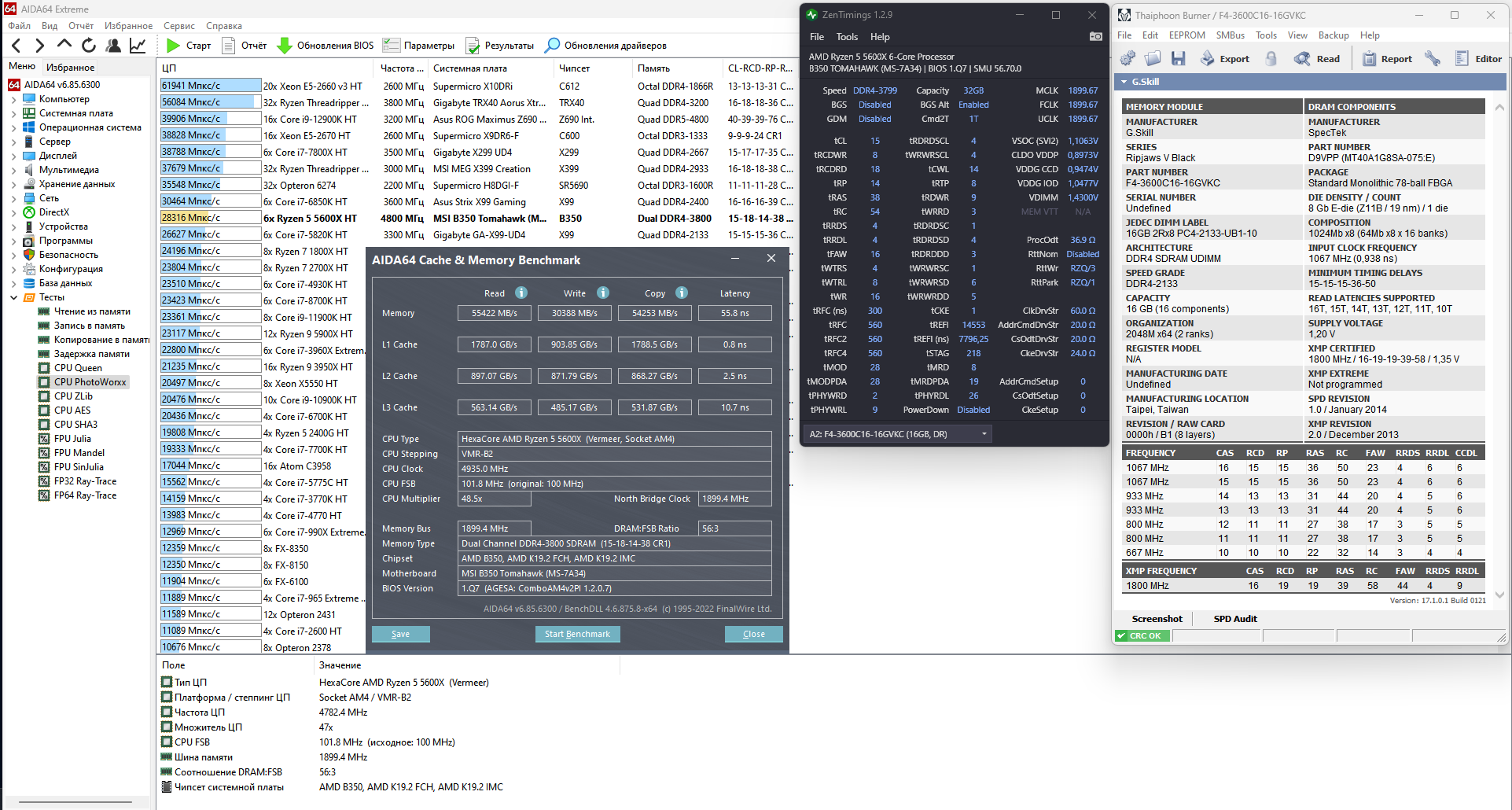This screenshot has height=810, width=1512.
Task: Click the open folder icon in Thaiphoon Burner
Action: click(1153, 59)
